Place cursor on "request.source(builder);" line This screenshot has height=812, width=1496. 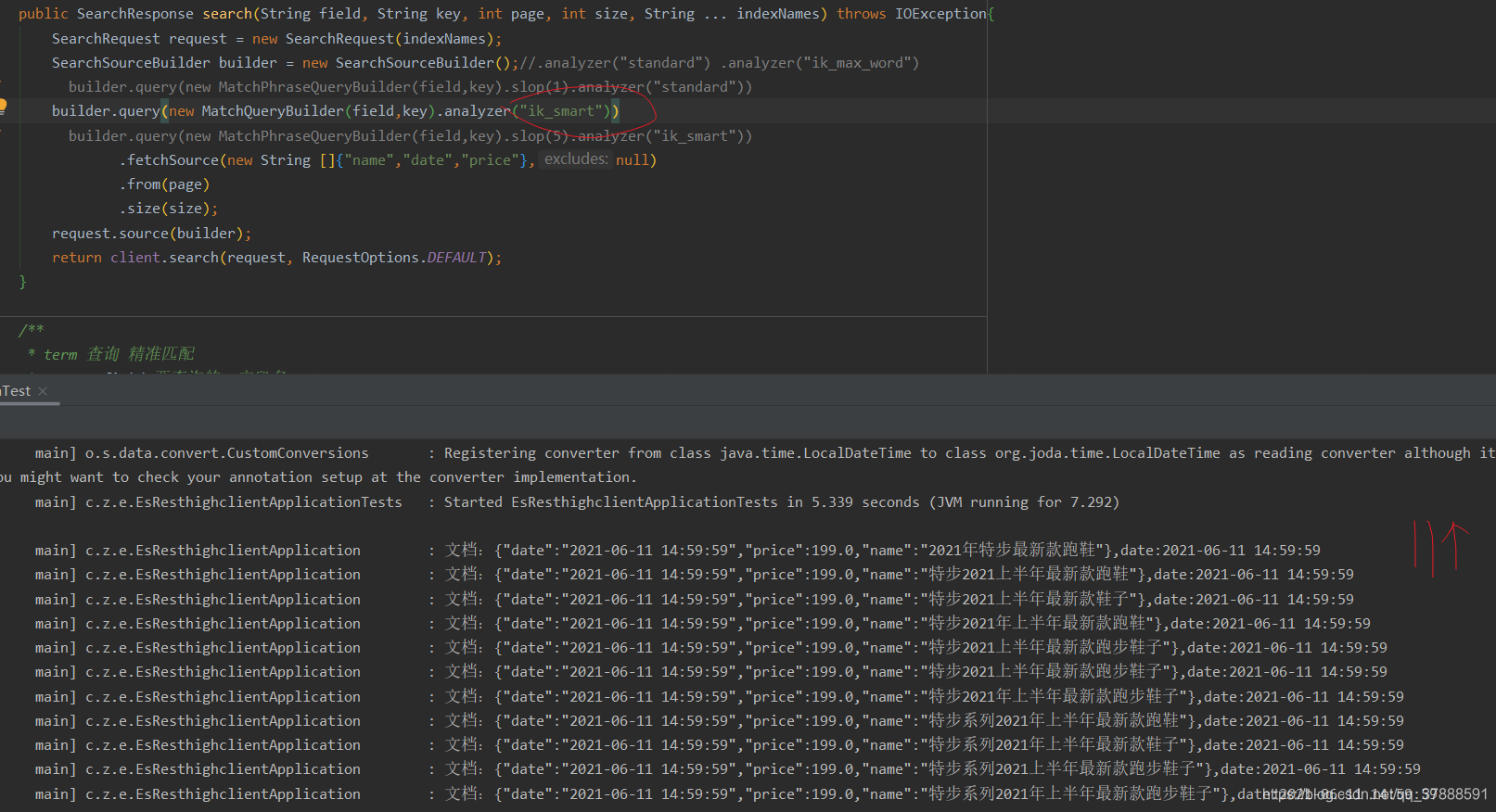click(151, 234)
